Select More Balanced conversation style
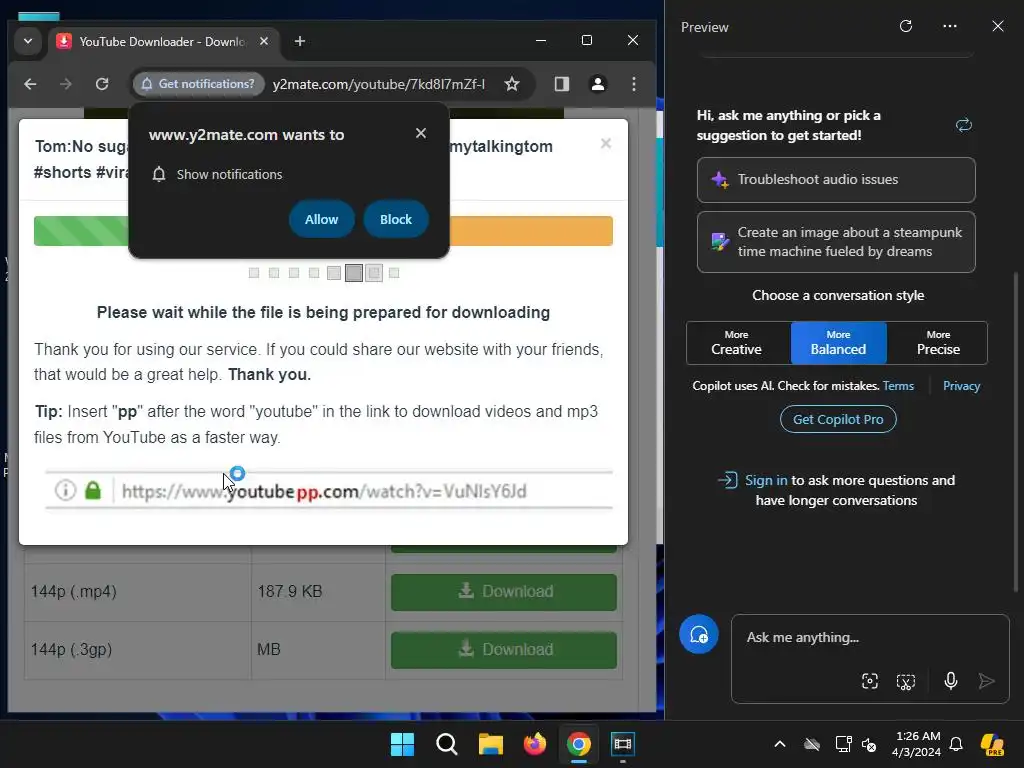Viewport: 1024px width, 768px height. click(x=839, y=343)
